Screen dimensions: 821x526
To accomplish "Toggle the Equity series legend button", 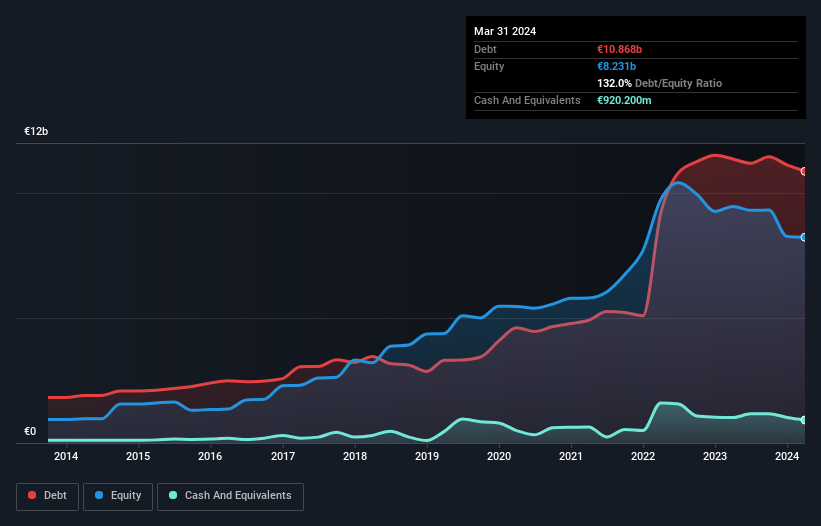I will [118, 496].
